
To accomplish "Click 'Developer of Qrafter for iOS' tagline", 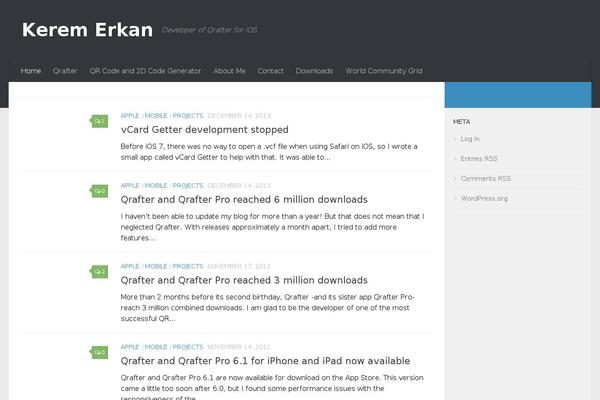I will [210, 30].
